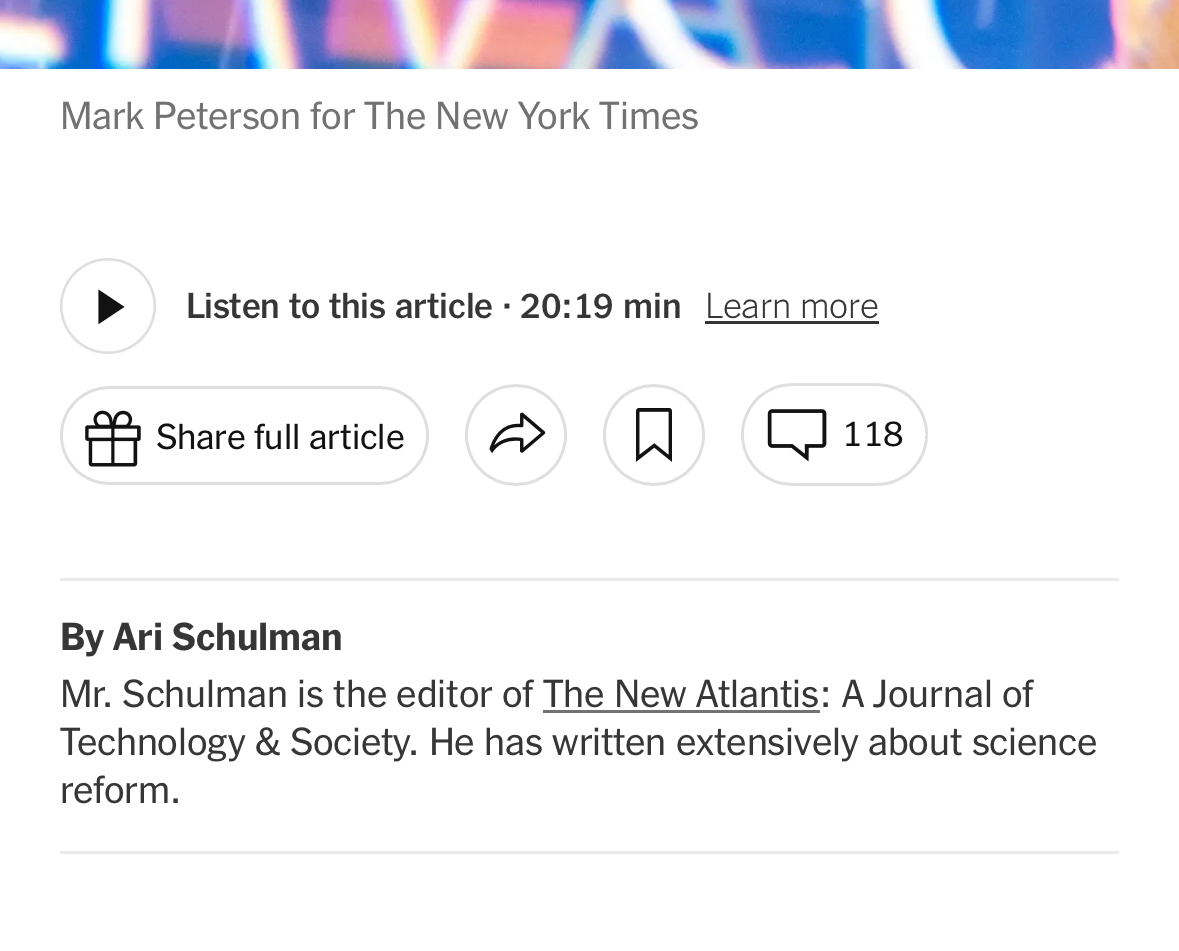
Task: Open the Learn more link
Action: 791,306
